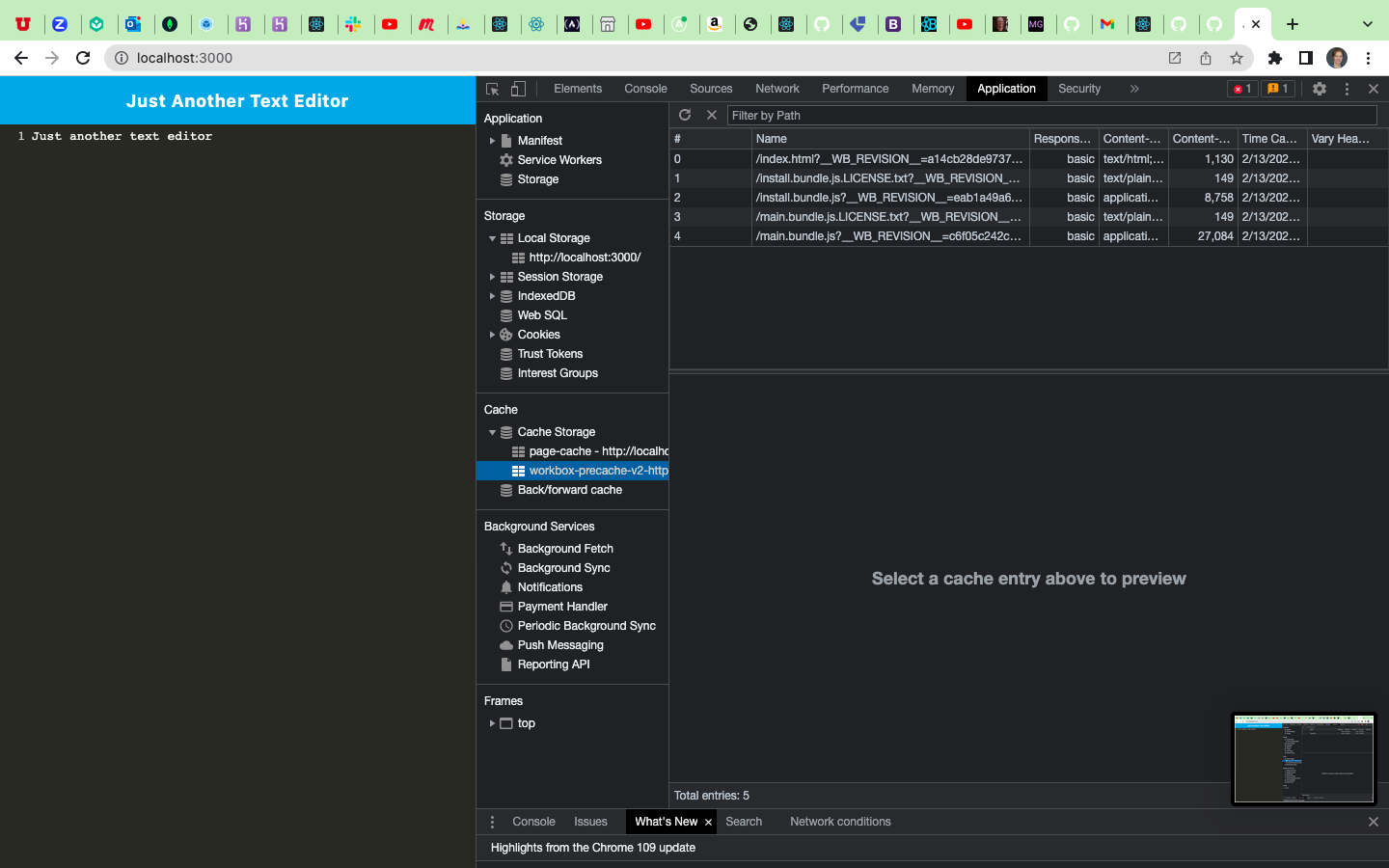Open Push Messaging service
1389x868 pixels.
[560, 645]
